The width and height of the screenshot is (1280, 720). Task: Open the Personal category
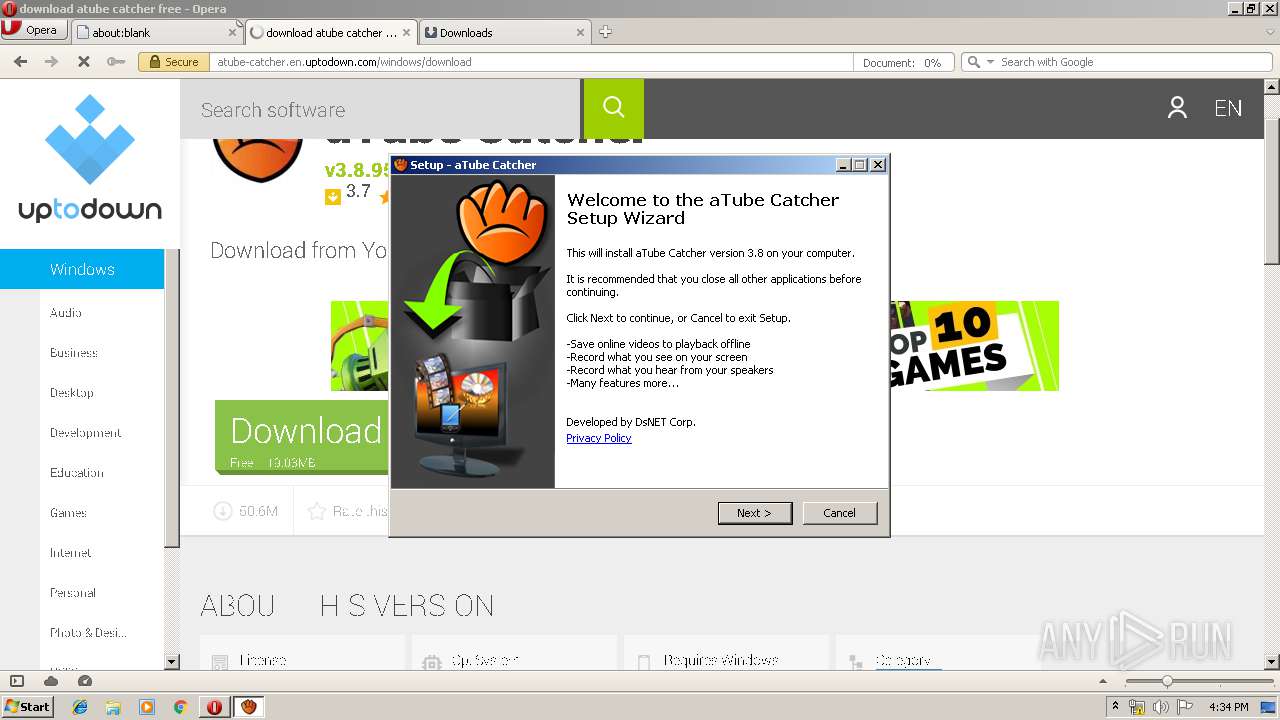tap(73, 592)
